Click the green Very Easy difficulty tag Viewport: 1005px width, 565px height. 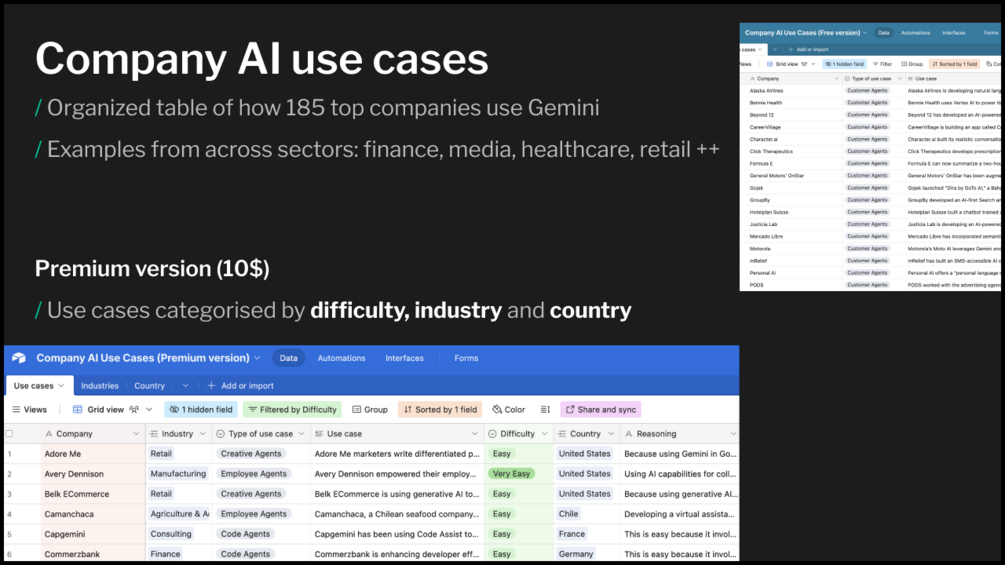click(x=511, y=474)
